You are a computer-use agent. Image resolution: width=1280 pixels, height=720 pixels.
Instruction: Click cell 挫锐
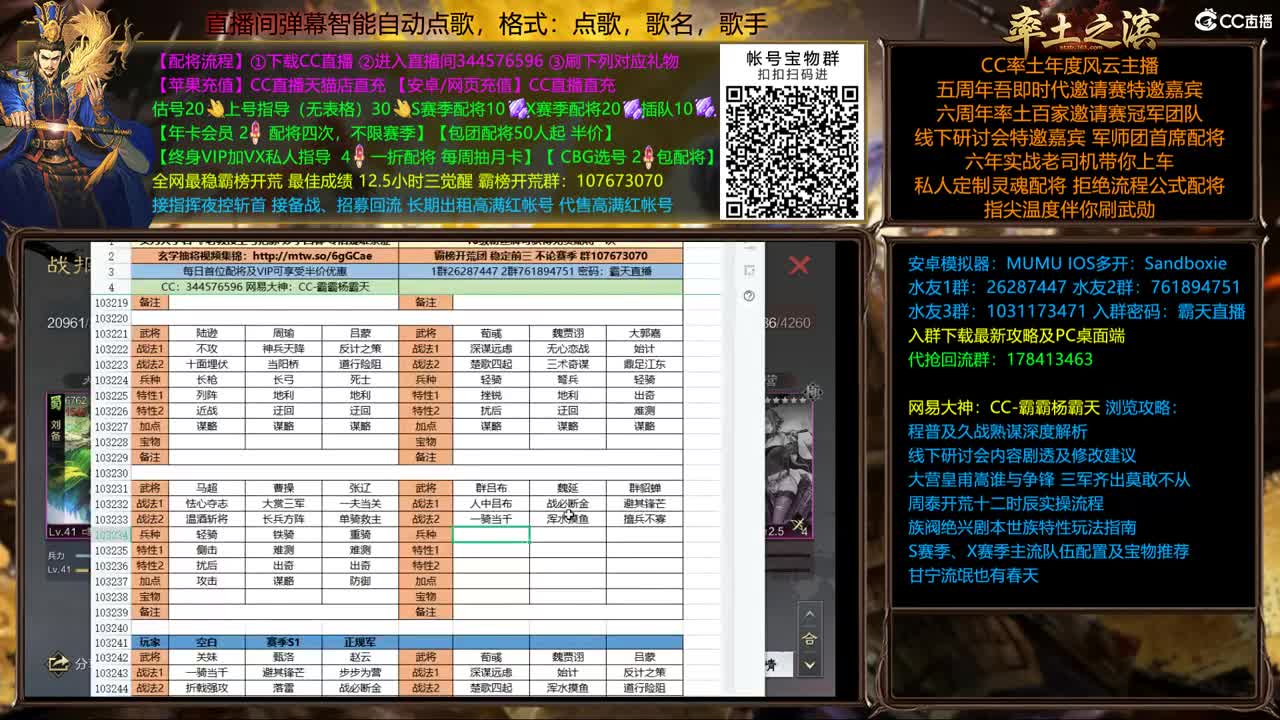491,396
